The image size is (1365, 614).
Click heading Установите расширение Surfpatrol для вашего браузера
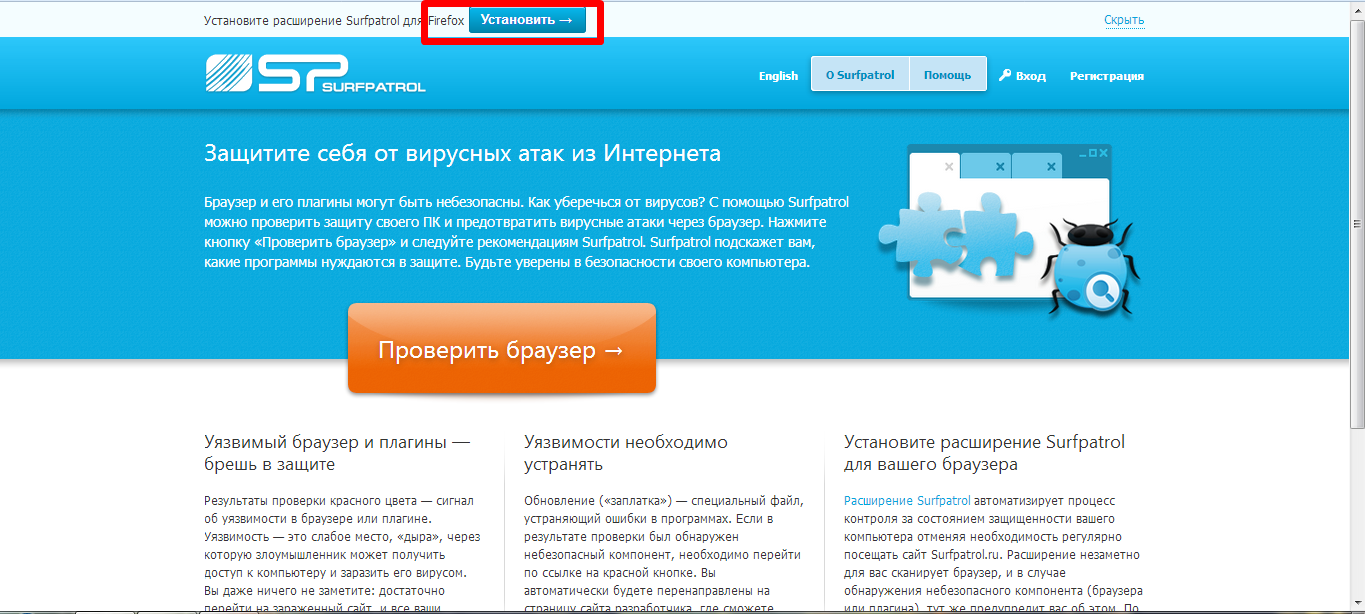(984, 453)
